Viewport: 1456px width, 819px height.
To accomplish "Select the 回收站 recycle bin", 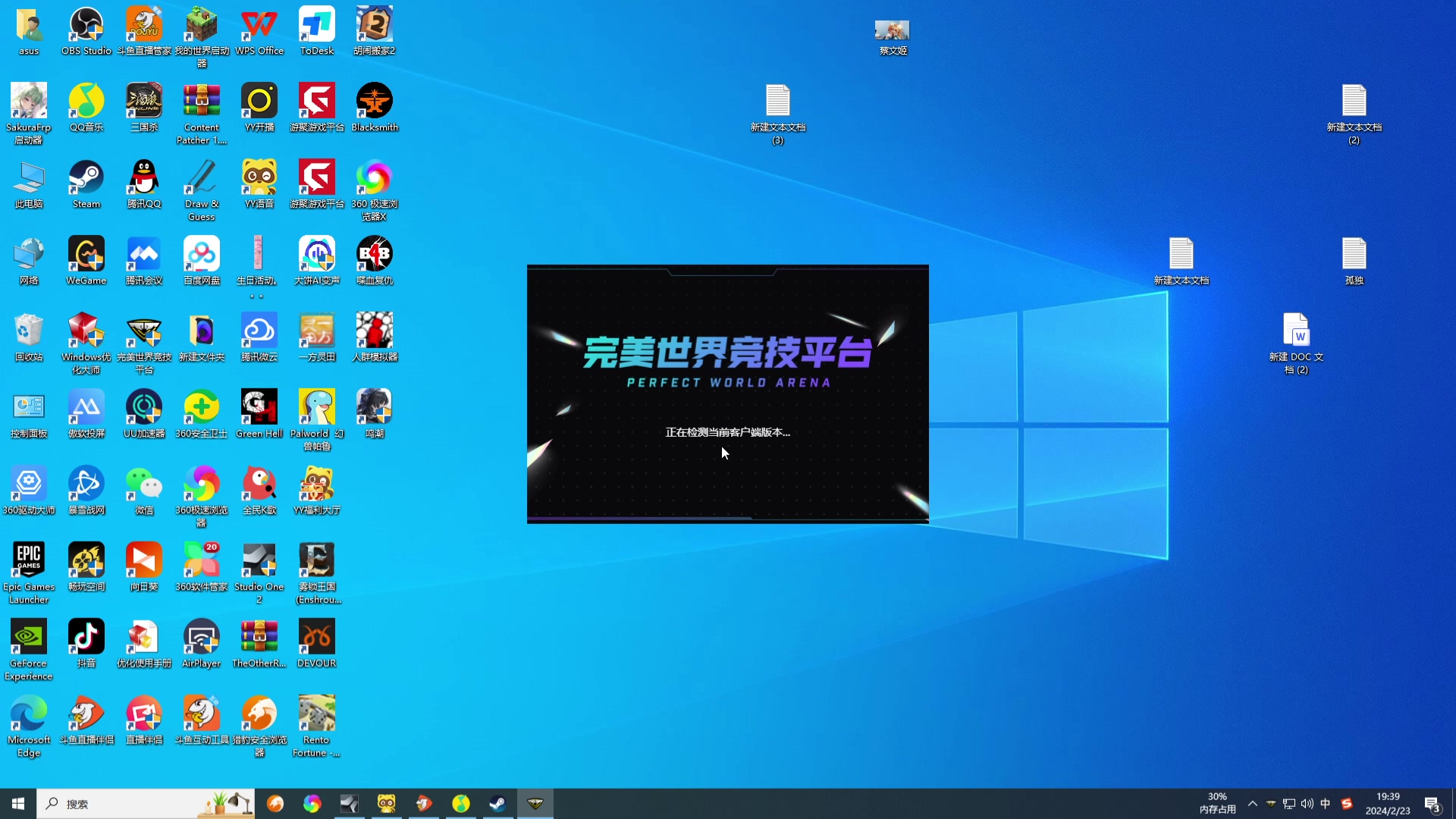I will coord(29,337).
